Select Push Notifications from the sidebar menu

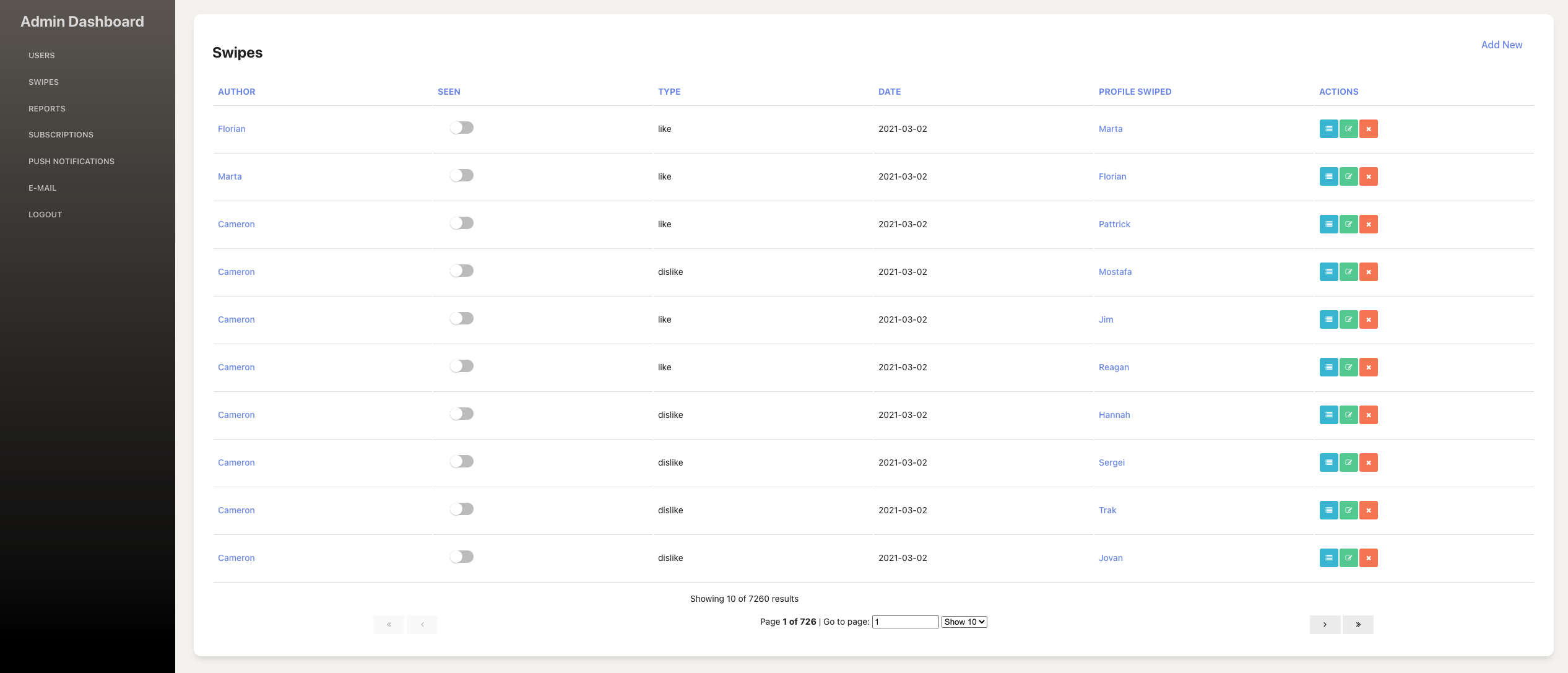click(71, 161)
